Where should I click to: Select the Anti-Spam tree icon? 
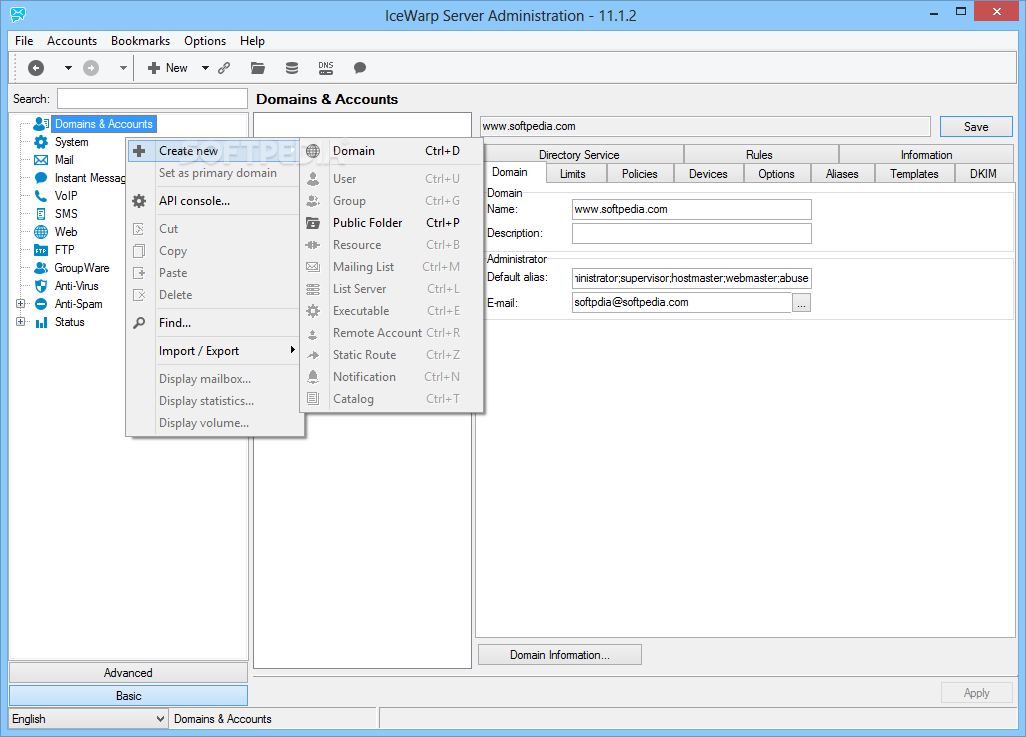(x=41, y=304)
